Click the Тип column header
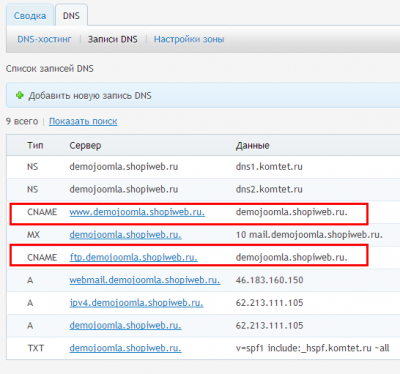Screen dimensions: 400x374 click(35, 145)
